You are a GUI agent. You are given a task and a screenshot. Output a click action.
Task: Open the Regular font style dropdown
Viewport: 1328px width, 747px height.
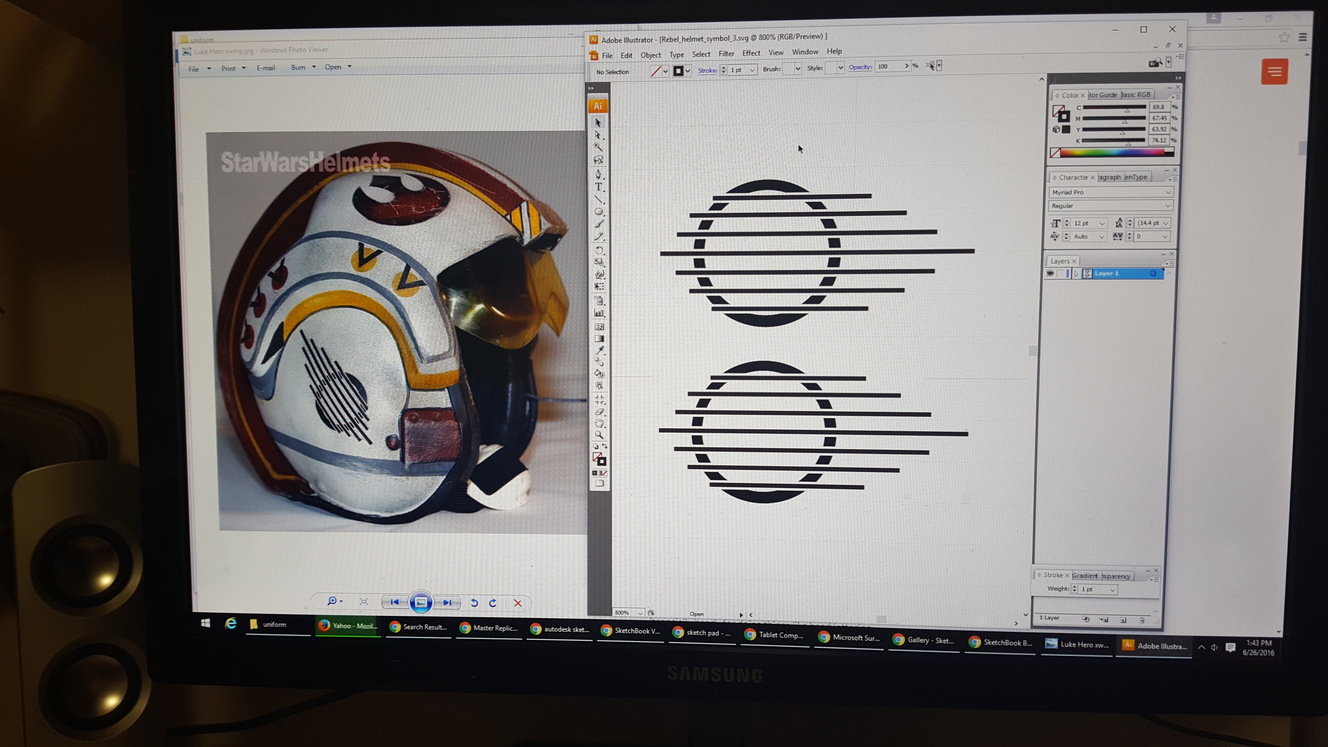click(1167, 205)
